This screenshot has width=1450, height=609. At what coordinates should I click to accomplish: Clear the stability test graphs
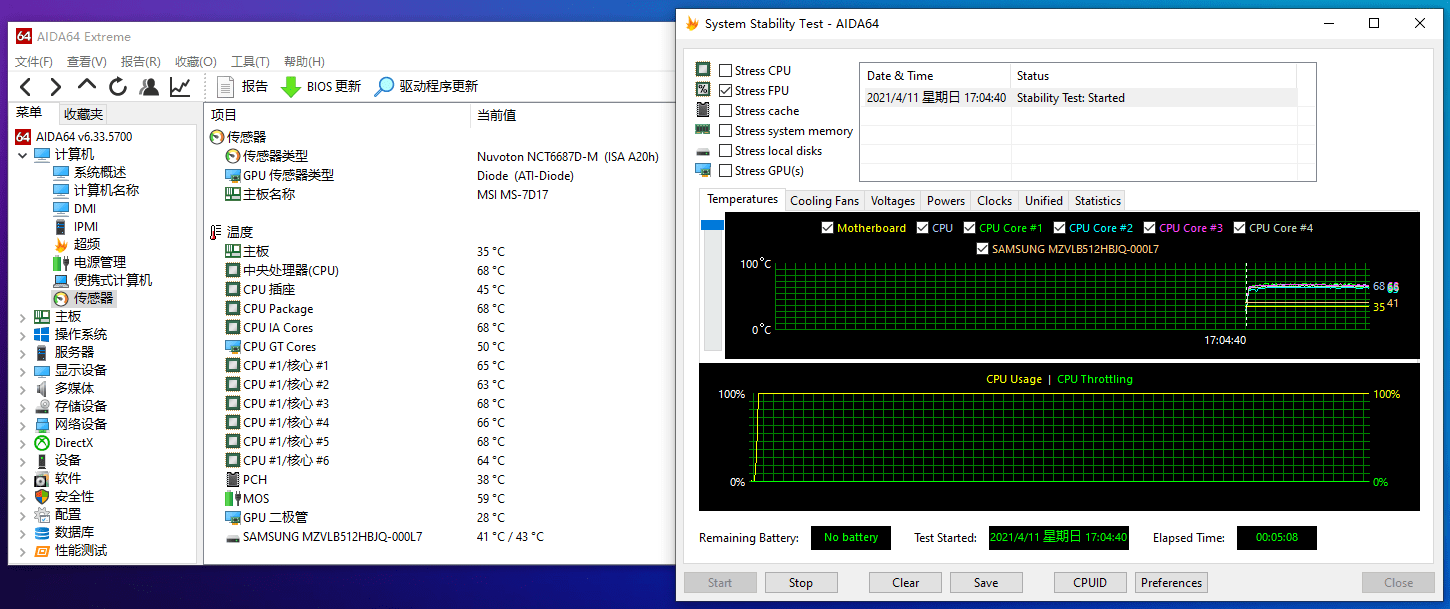pyautogui.click(x=905, y=582)
